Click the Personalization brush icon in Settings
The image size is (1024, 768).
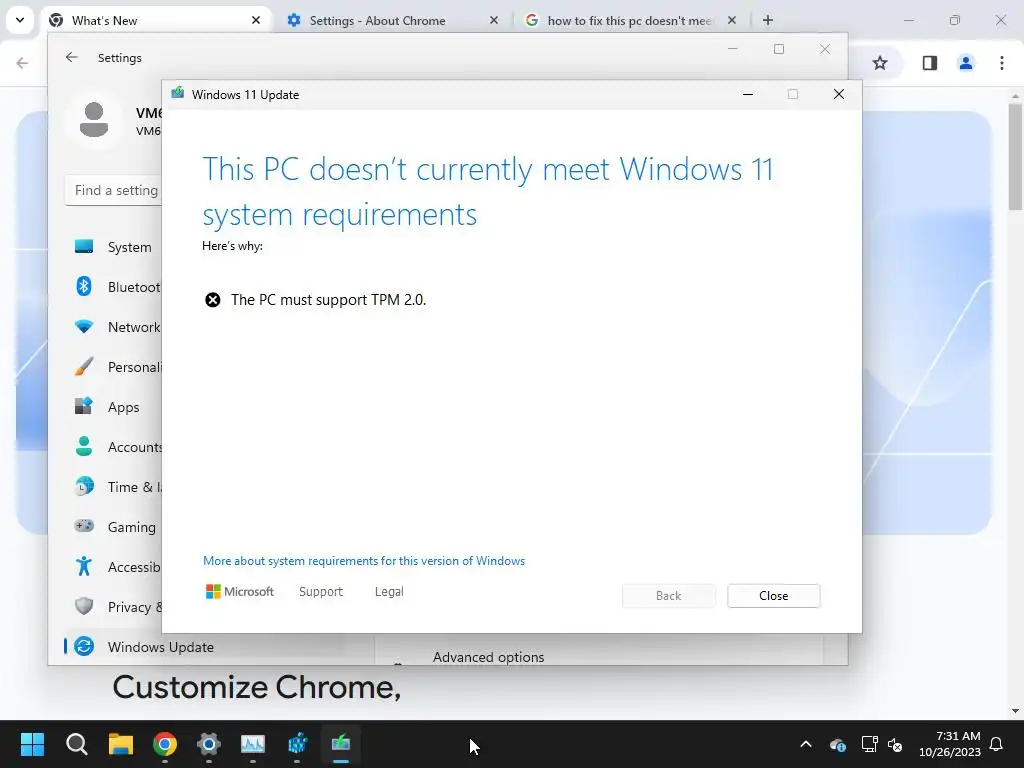84,366
